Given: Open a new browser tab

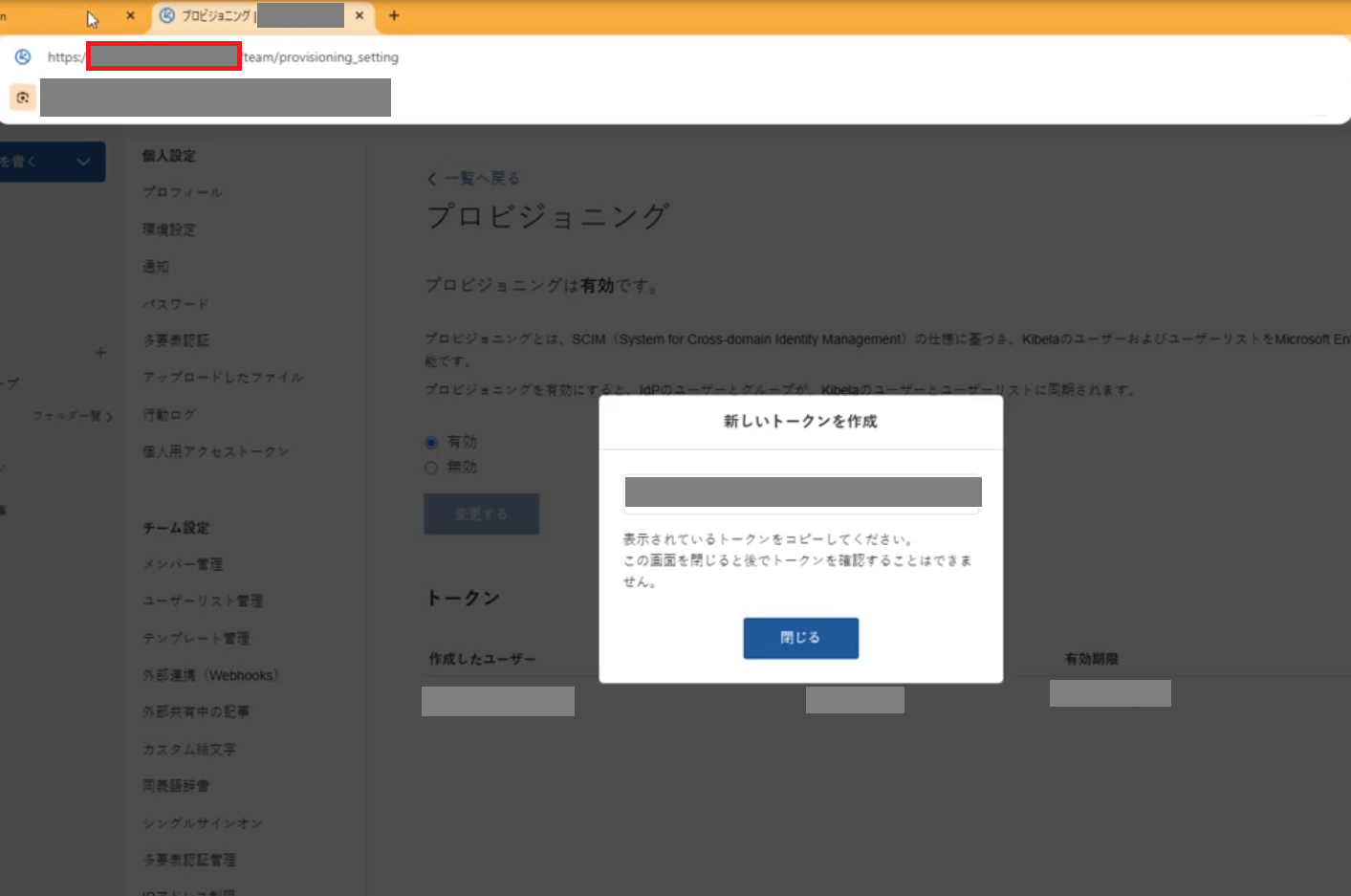Looking at the screenshot, I should (x=394, y=15).
